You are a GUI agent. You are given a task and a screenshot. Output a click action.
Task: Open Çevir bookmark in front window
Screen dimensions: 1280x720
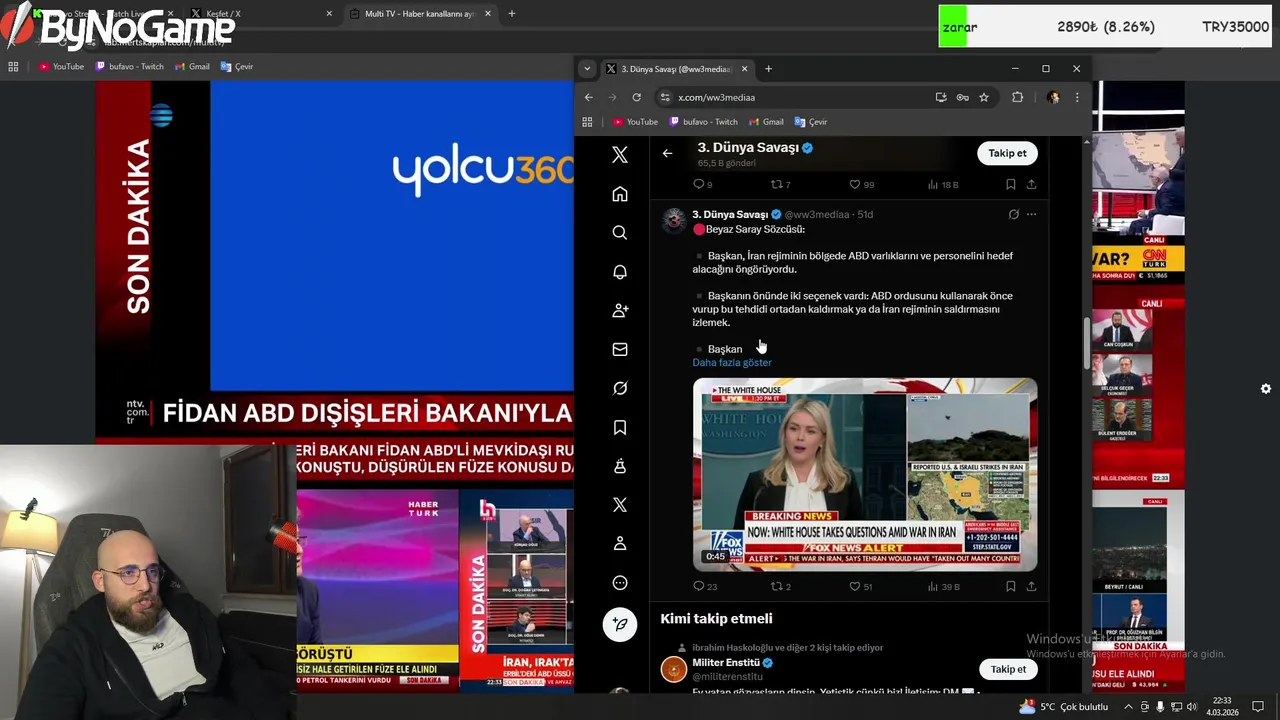pyautogui.click(x=811, y=122)
